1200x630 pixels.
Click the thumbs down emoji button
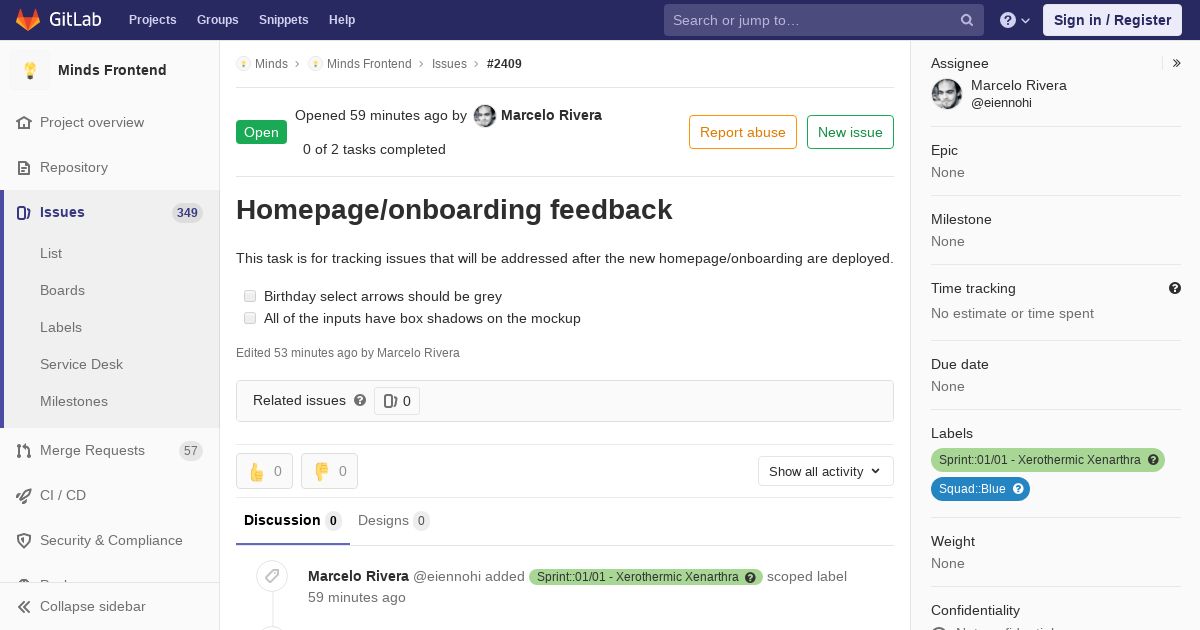click(x=329, y=471)
